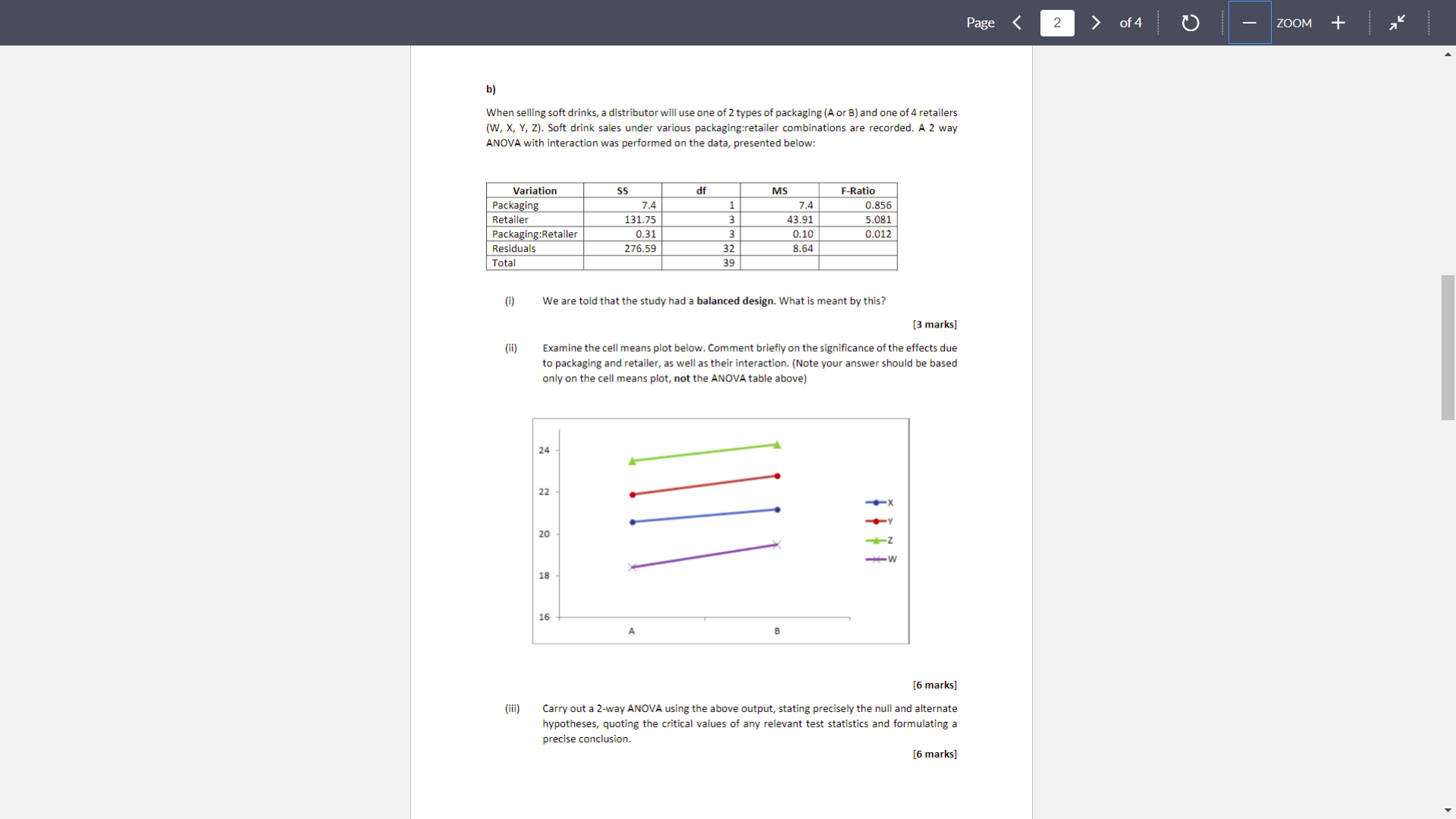Click the Page label in the toolbar
This screenshot has height=819, width=1456.
[x=980, y=23]
